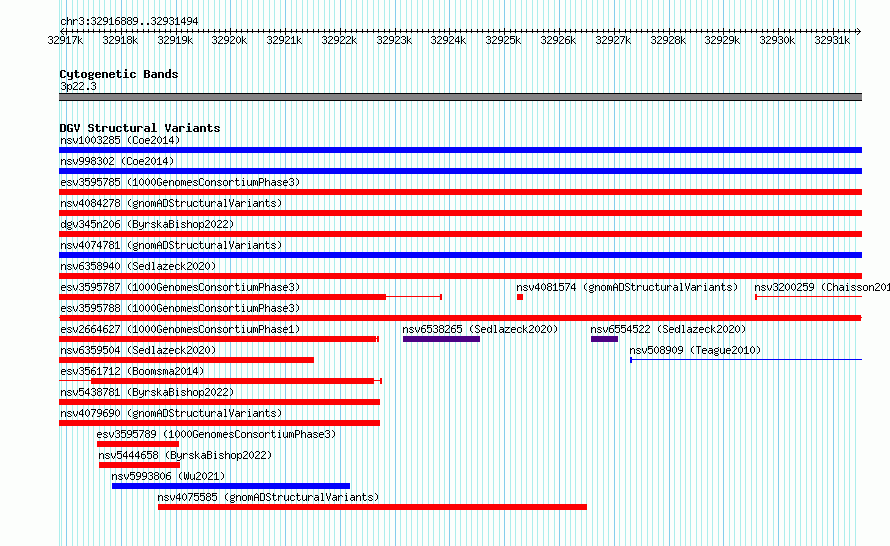Click the red bar under esv3595785
Viewport: 890px width, 546px height.
coord(460,192)
